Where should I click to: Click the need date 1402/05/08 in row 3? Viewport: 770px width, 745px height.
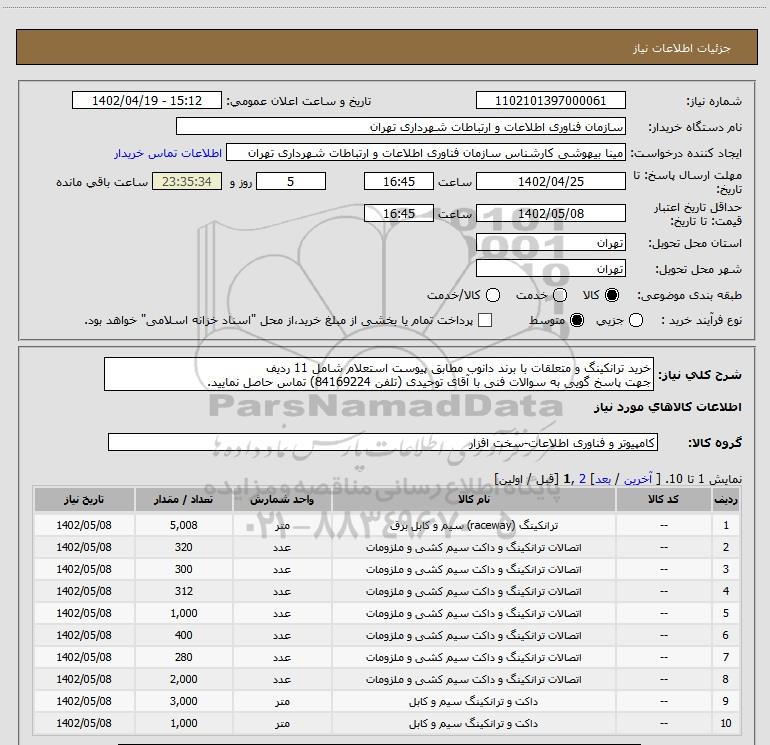point(84,569)
